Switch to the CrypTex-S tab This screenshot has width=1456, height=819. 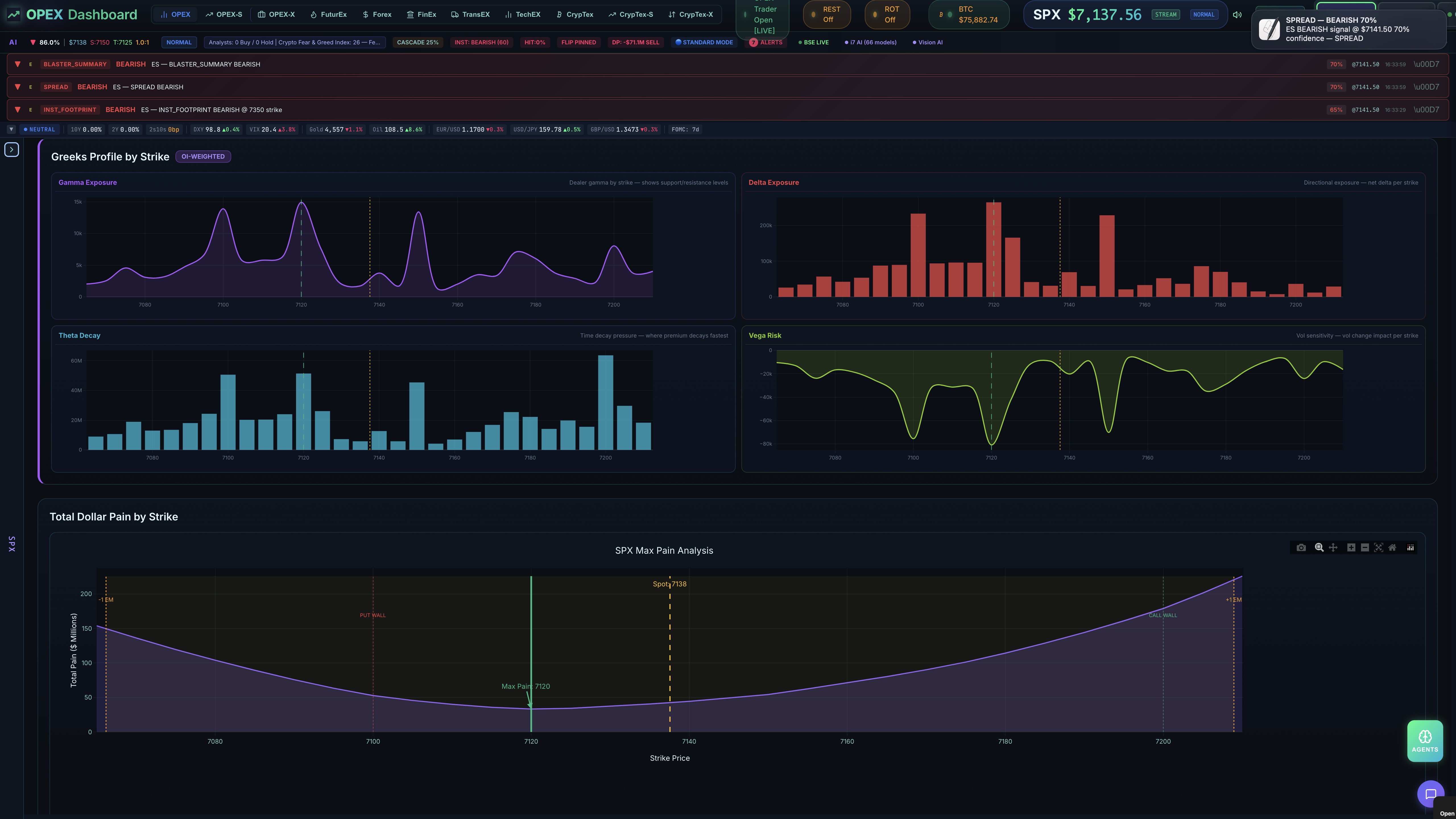point(631,15)
